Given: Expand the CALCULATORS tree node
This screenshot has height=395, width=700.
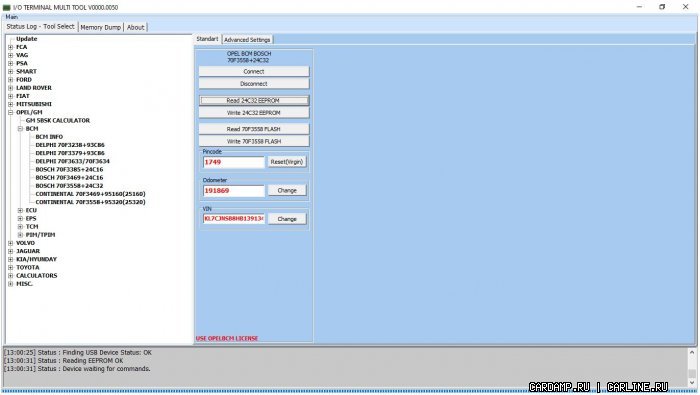Looking at the screenshot, I should (10, 276).
